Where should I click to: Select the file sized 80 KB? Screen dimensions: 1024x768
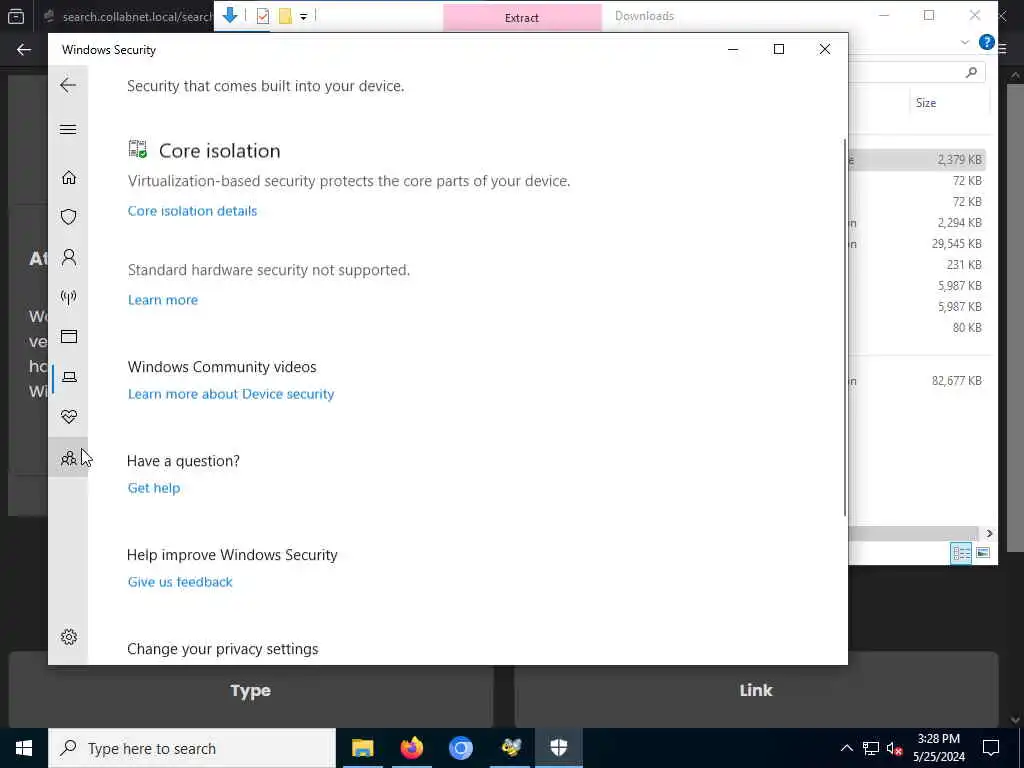[916, 327]
